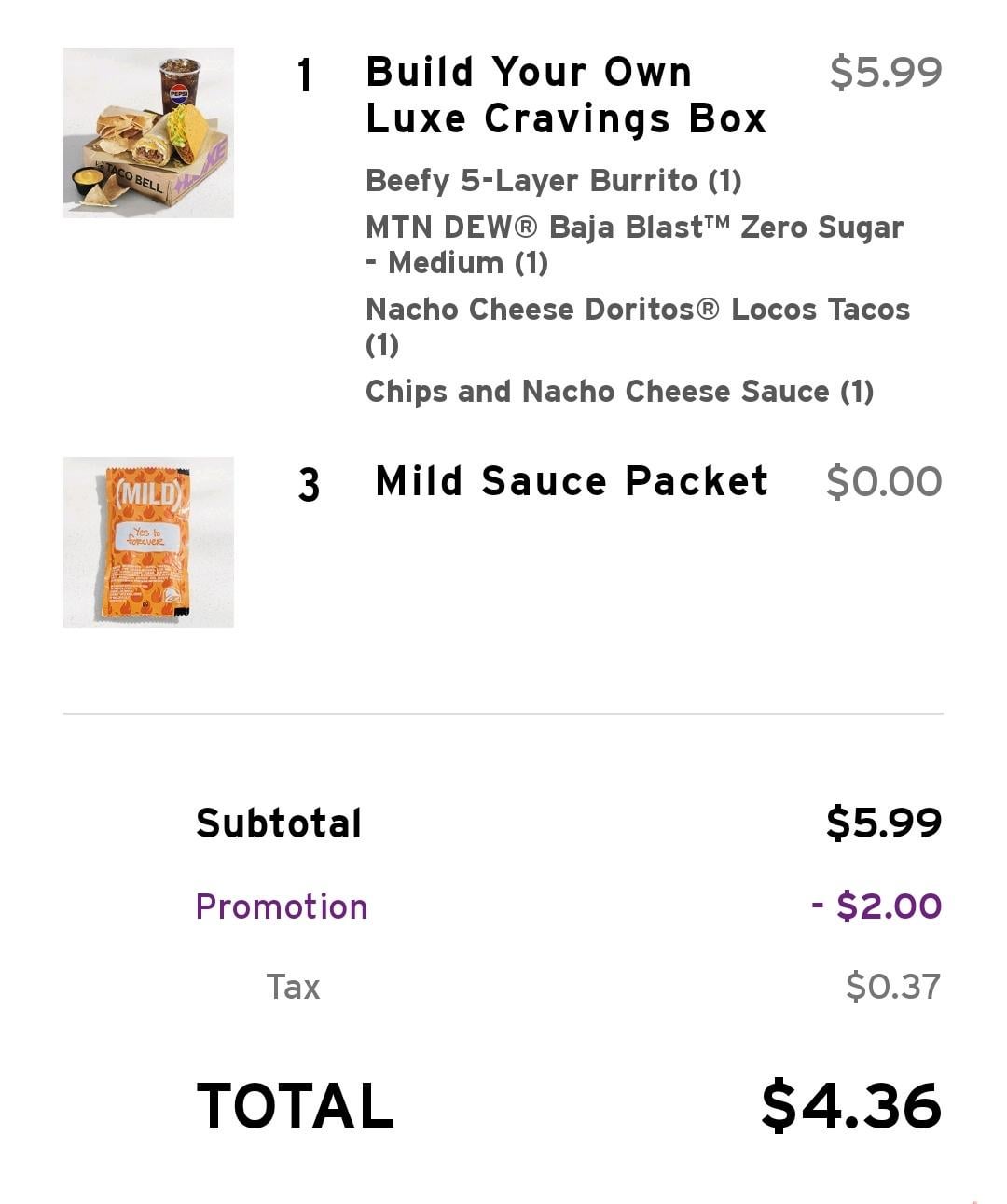The image size is (1007, 1204).
Task: Open Build Your Own Luxe Cravings Box item
Action: point(565,95)
